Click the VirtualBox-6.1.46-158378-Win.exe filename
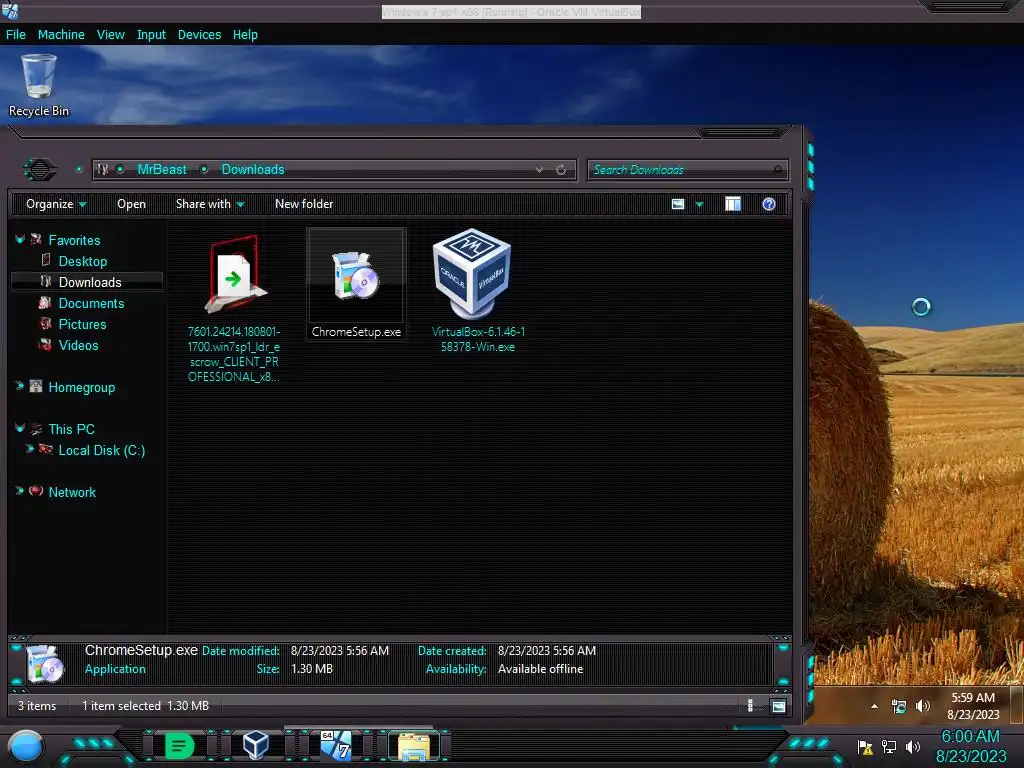The image size is (1024, 768). pos(478,339)
